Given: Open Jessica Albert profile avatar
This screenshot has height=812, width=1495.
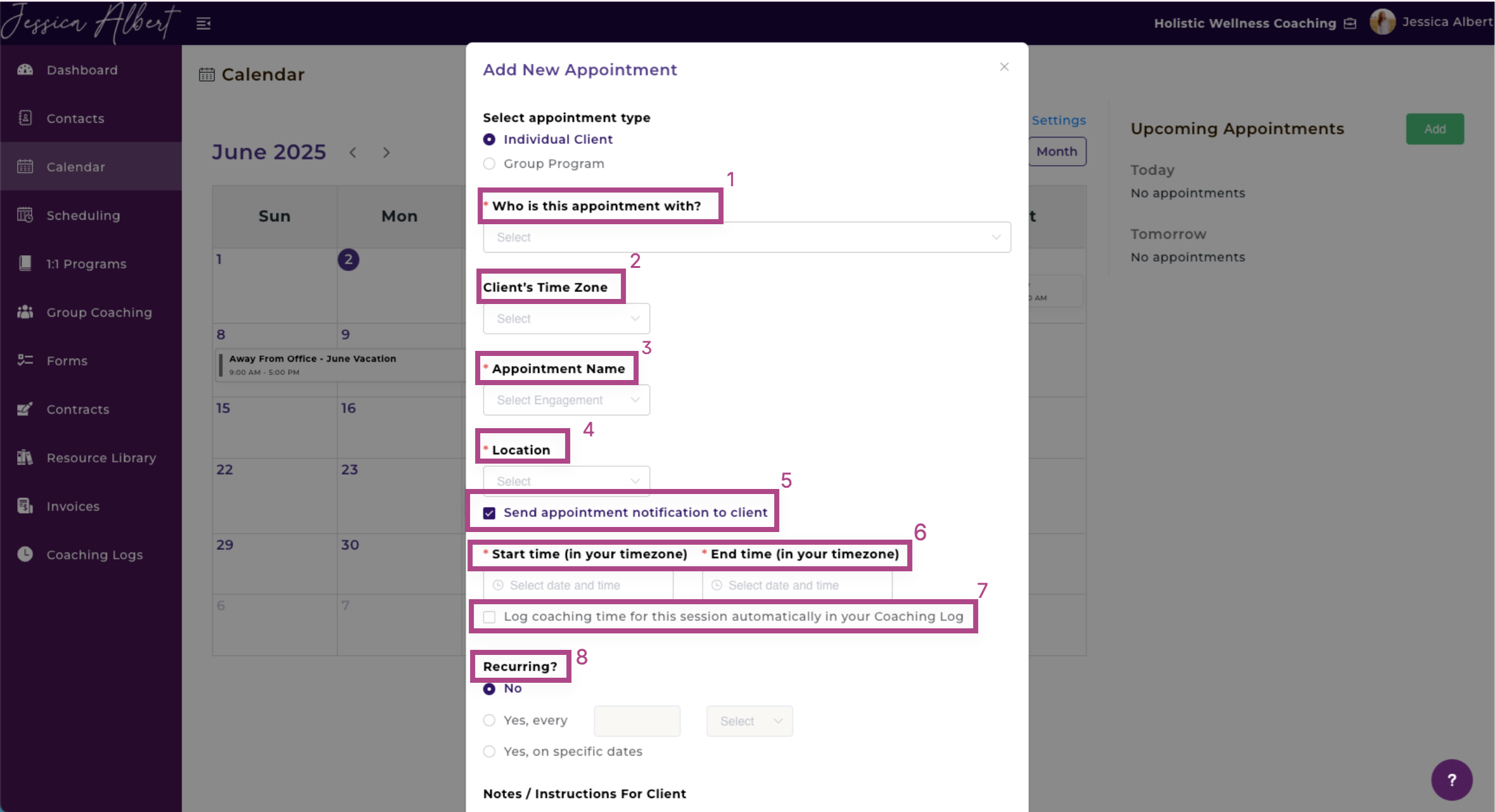Looking at the screenshot, I should 1382,22.
